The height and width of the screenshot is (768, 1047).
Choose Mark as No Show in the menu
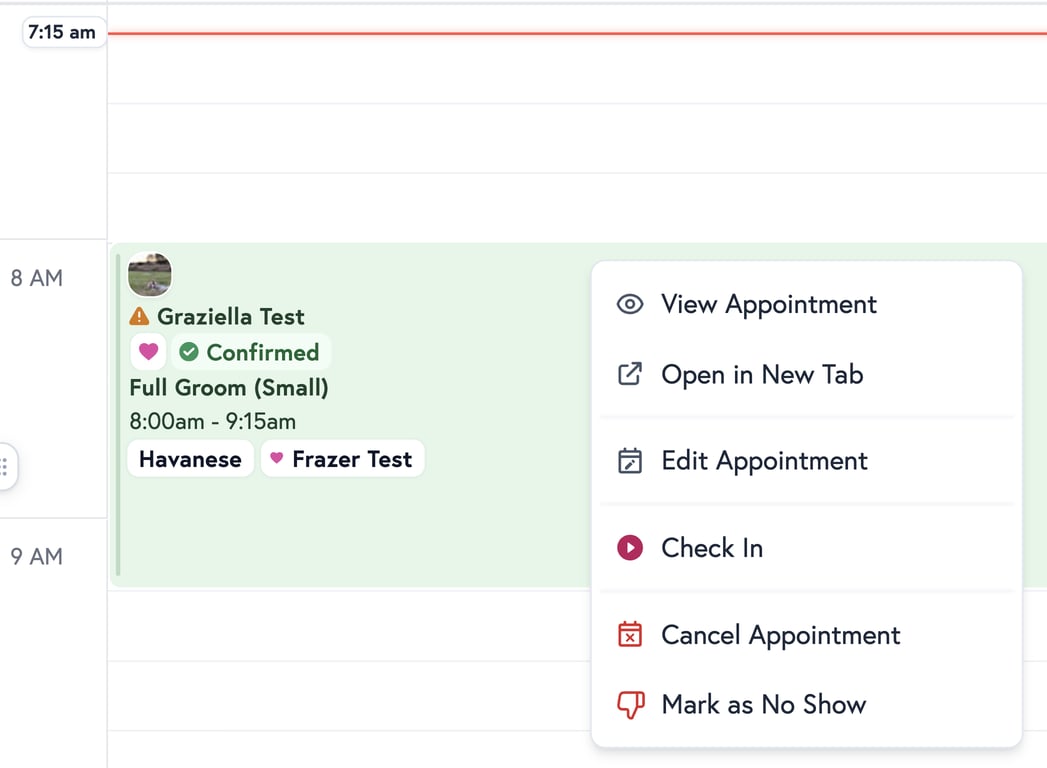pos(763,704)
